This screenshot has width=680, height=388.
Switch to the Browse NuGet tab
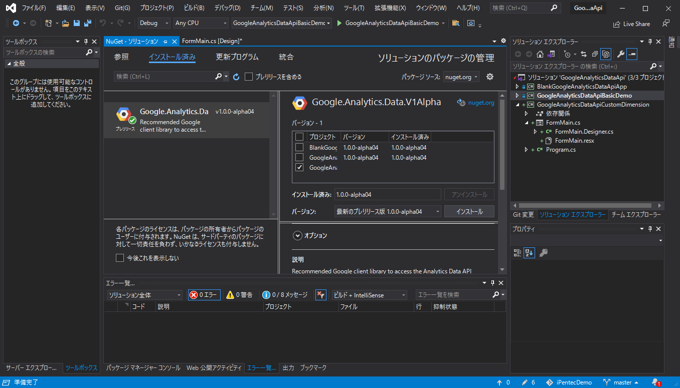pyautogui.click(x=121, y=57)
